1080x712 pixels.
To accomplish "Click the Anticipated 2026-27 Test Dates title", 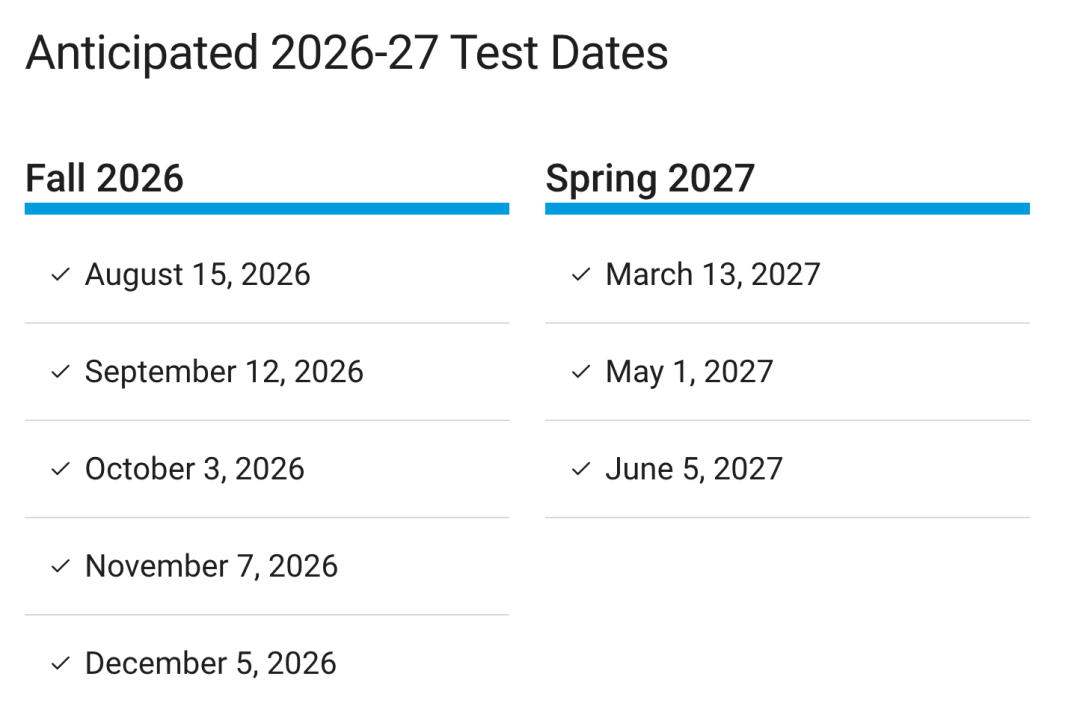I will [346, 53].
